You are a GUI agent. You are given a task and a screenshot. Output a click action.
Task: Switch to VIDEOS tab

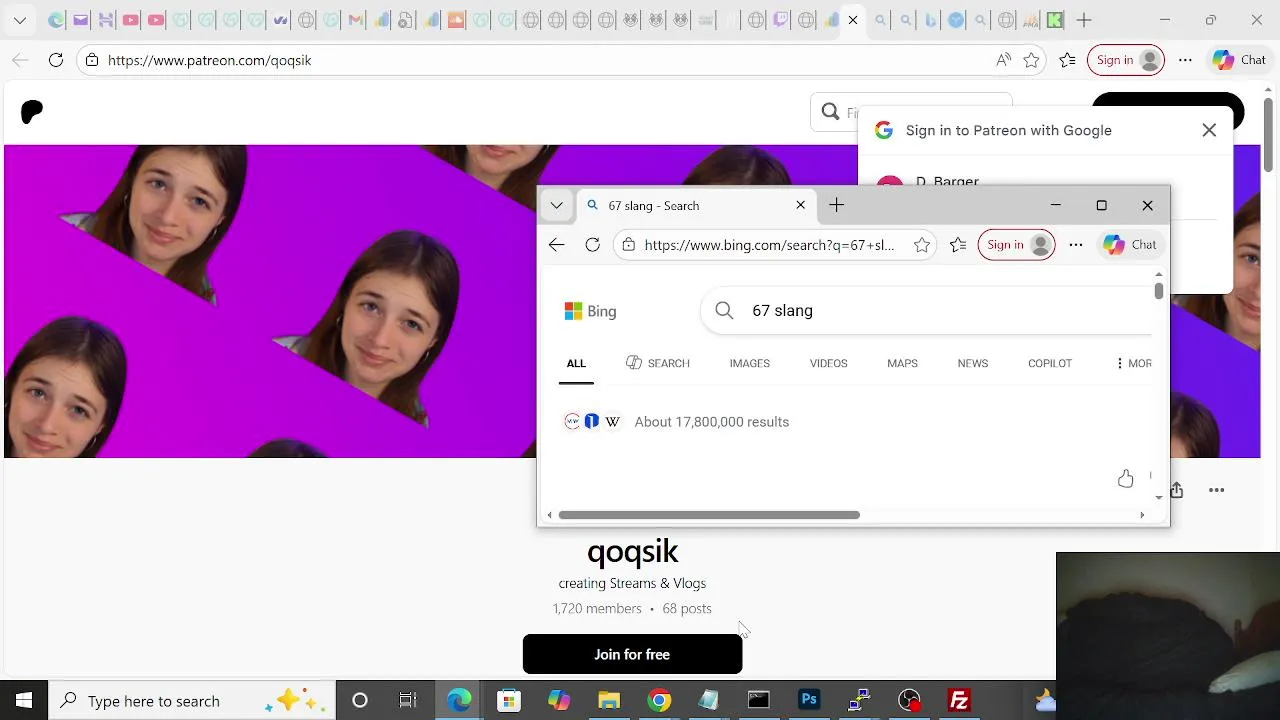tap(828, 363)
